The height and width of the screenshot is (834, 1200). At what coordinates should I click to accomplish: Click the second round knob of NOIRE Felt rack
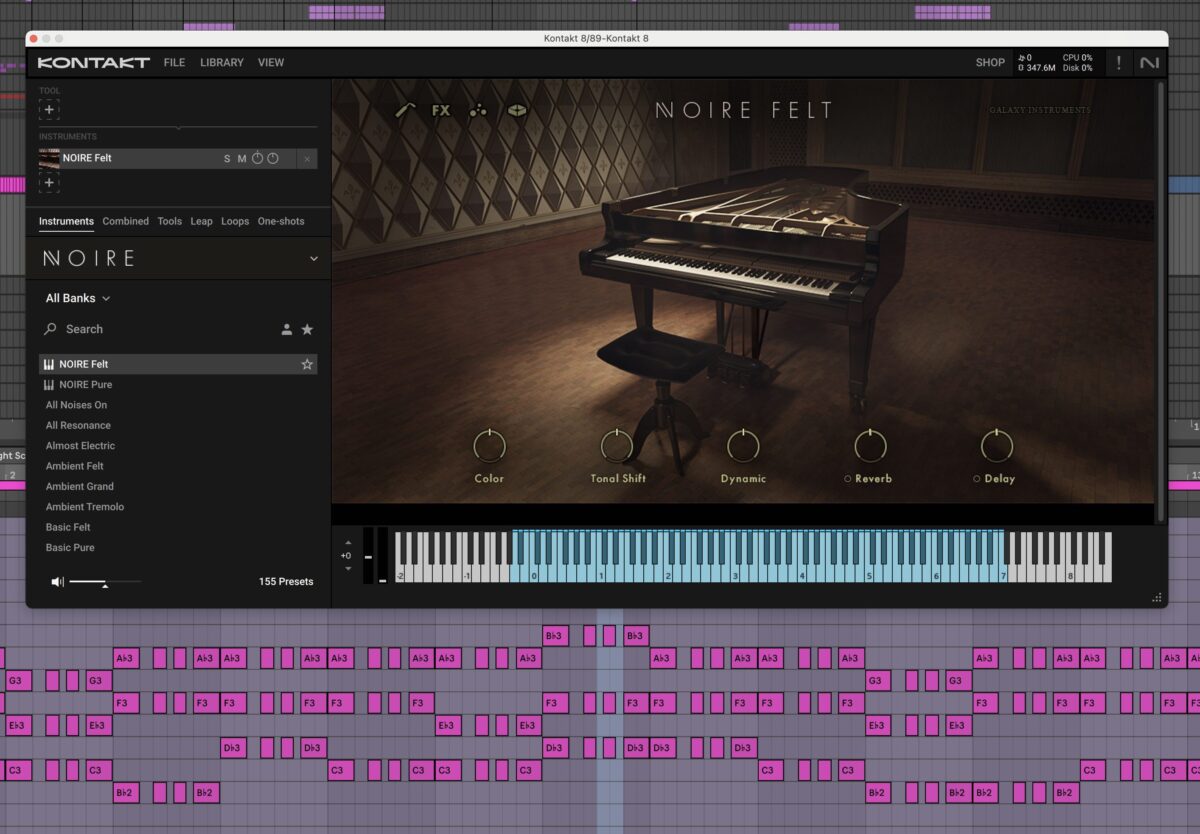pos(273,158)
